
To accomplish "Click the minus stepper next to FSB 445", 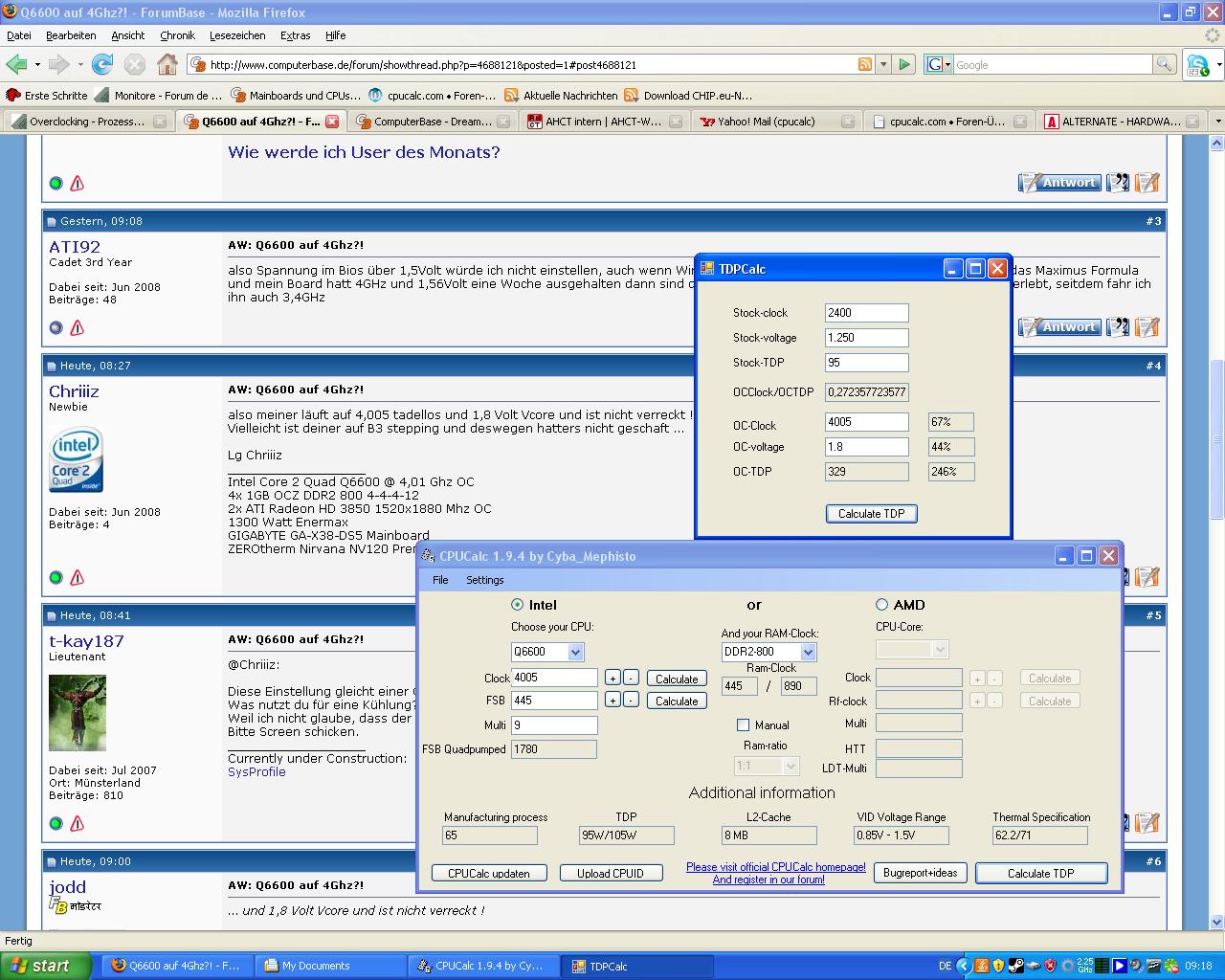I will [631, 701].
